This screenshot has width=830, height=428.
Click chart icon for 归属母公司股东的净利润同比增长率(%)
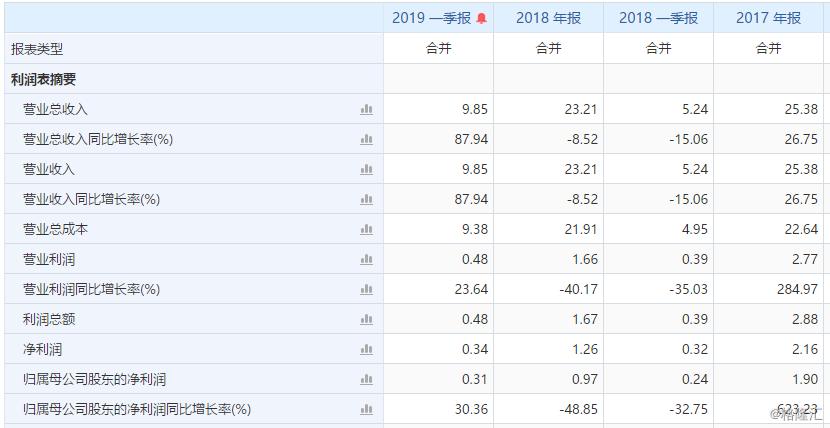366,409
